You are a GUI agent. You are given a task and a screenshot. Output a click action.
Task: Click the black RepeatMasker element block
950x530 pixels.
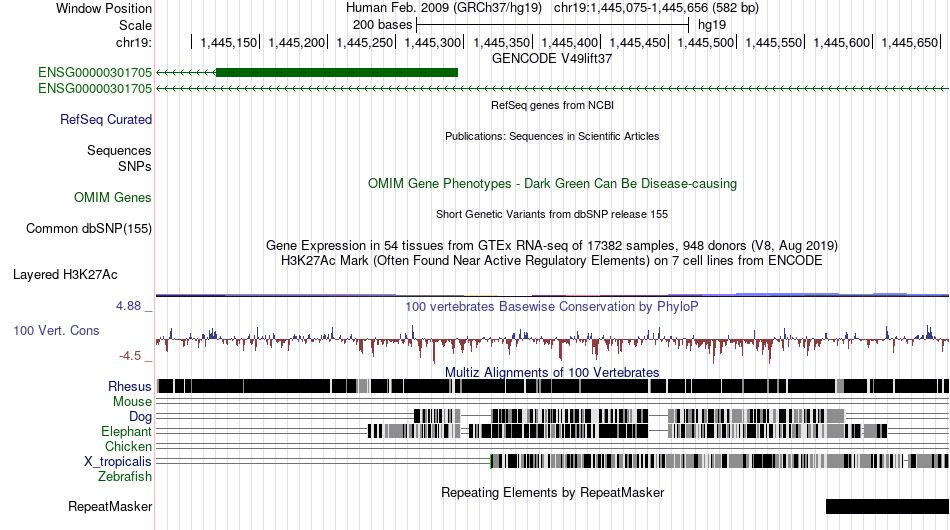888,506
